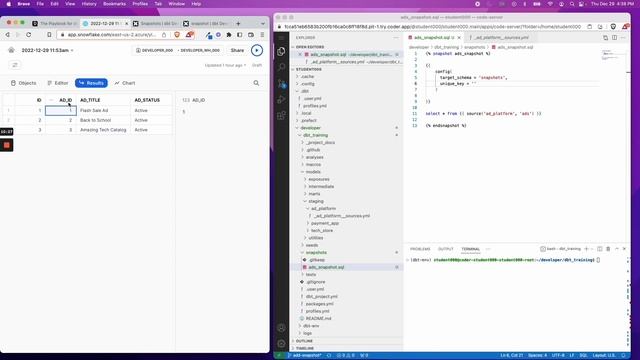Open packages.yml in file tree
The width and height of the screenshot is (640, 360).
click(x=319, y=304)
